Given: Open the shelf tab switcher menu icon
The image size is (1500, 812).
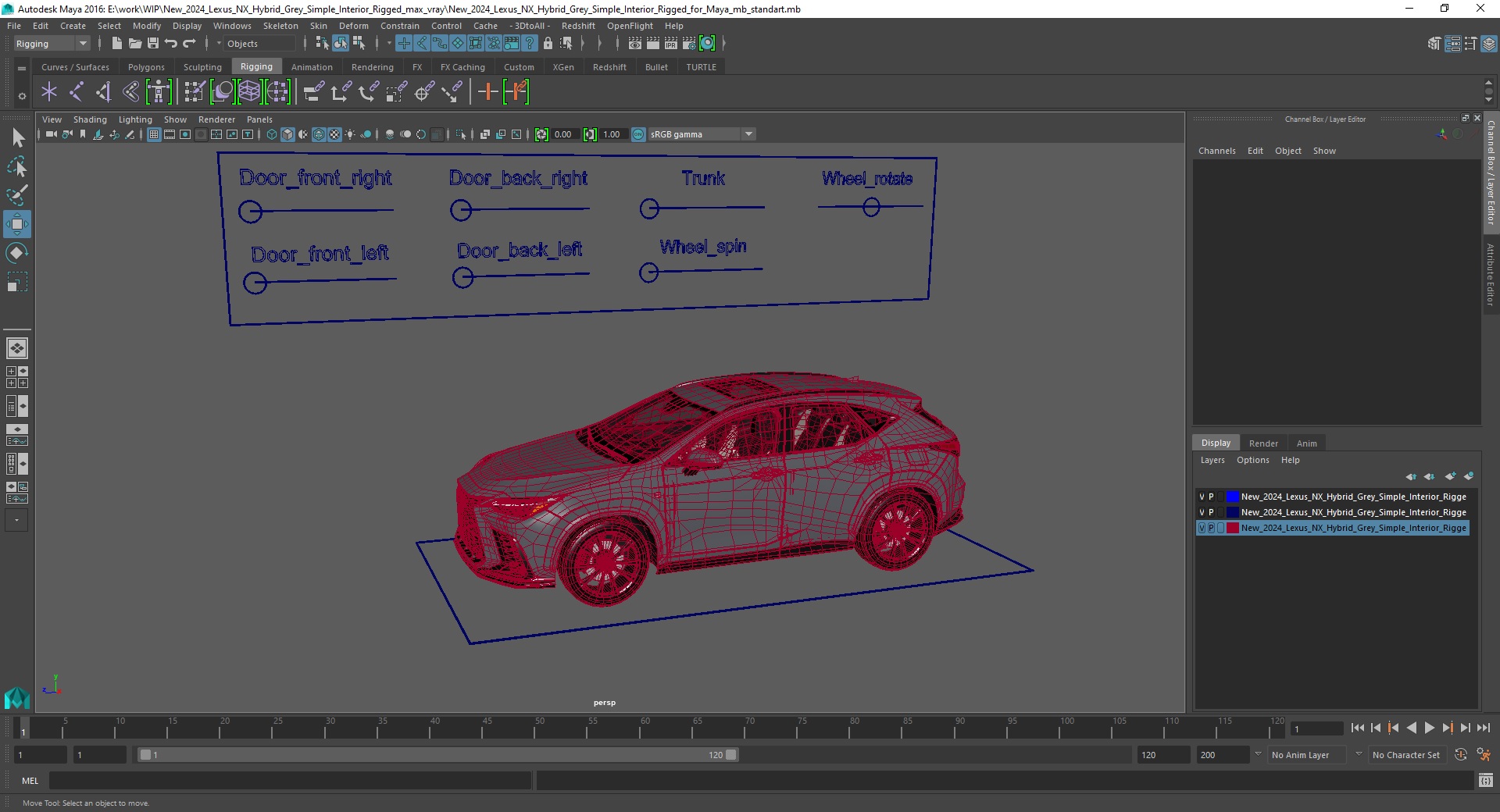Looking at the screenshot, I should [22, 69].
